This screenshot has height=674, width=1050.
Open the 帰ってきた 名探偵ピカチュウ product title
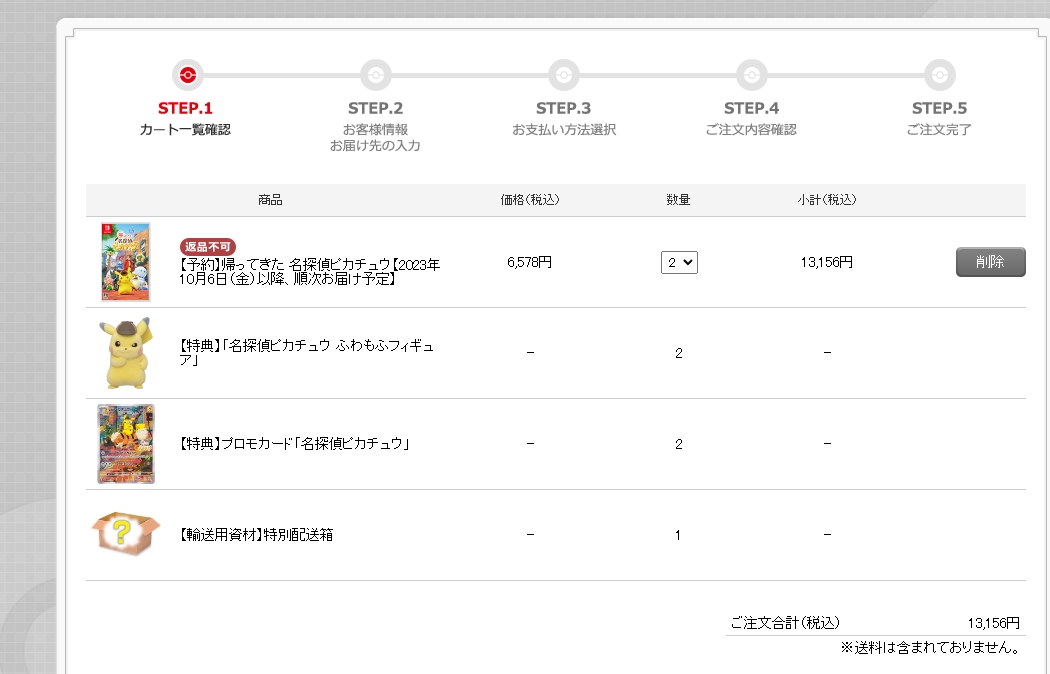(x=309, y=272)
